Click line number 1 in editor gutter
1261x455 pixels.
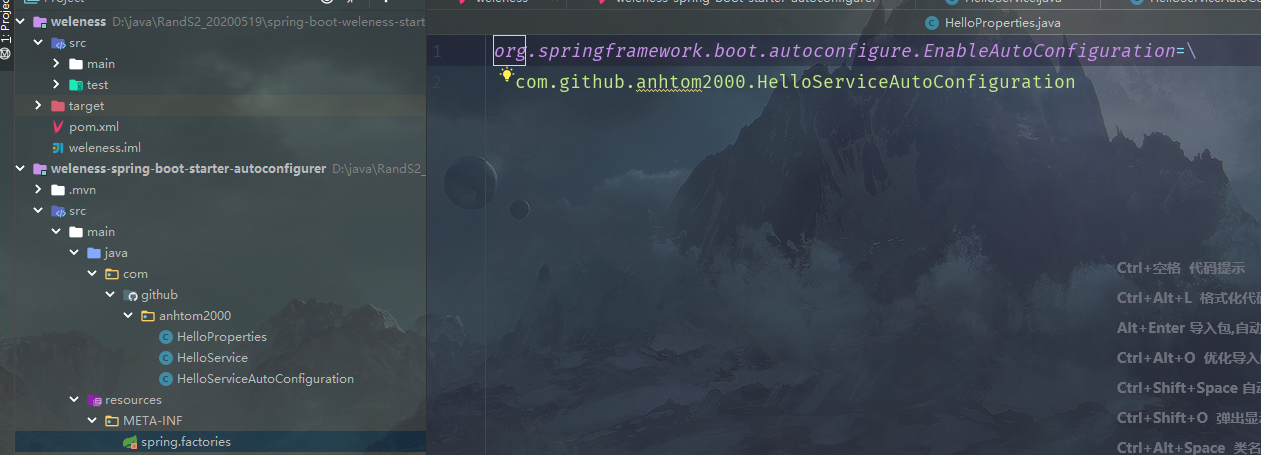click(x=437, y=51)
